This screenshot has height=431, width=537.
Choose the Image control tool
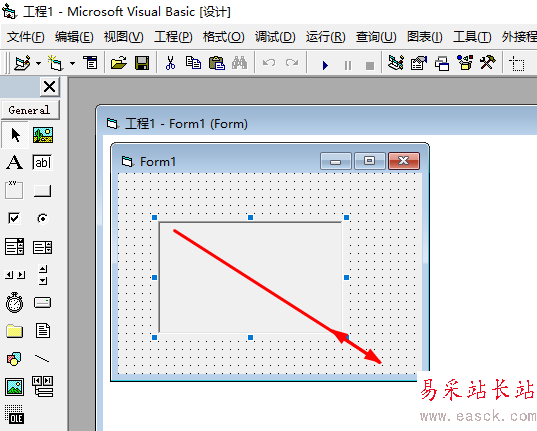pyautogui.click(x=15, y=387)
